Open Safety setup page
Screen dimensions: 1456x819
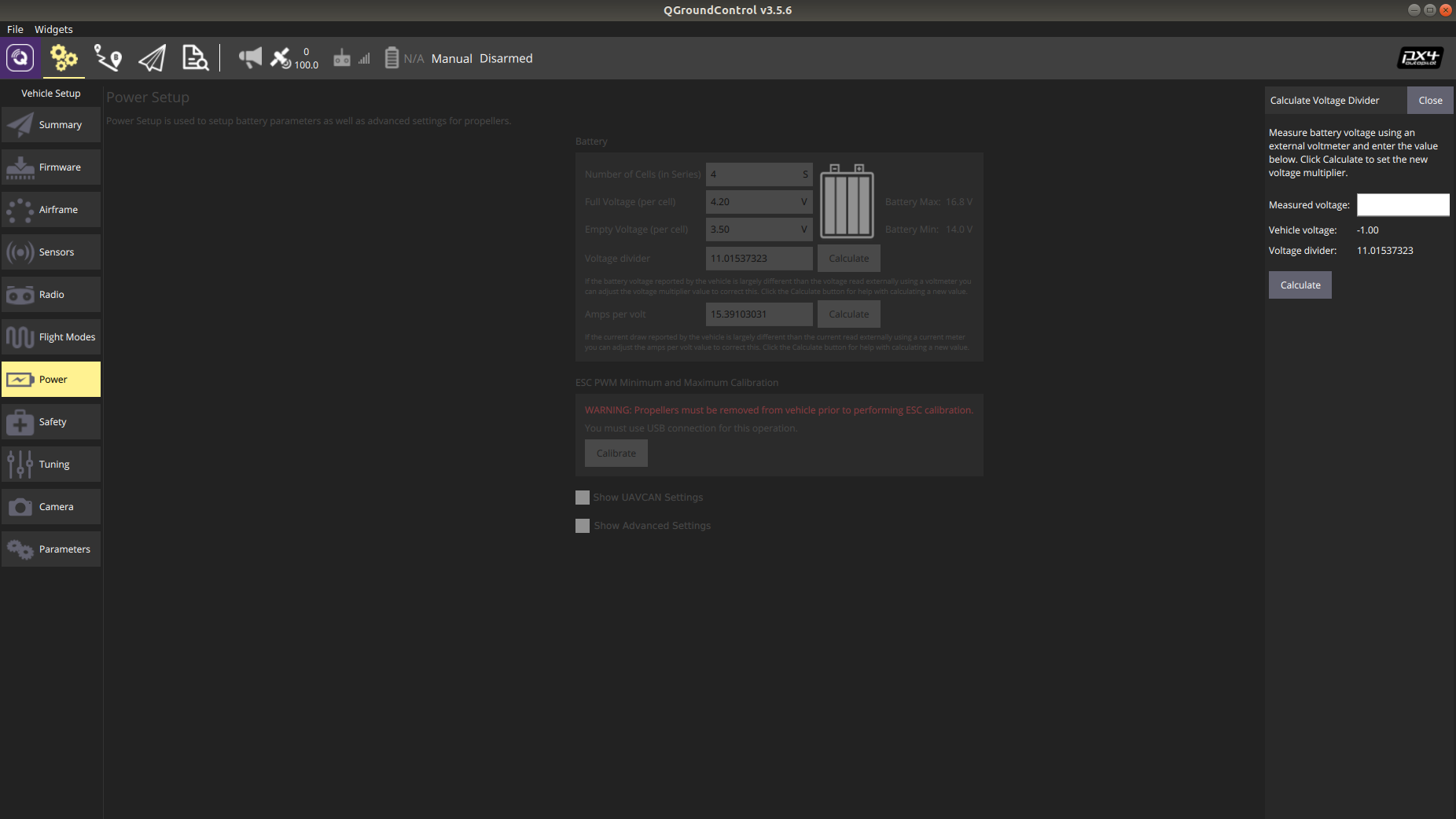coord(51,422)
